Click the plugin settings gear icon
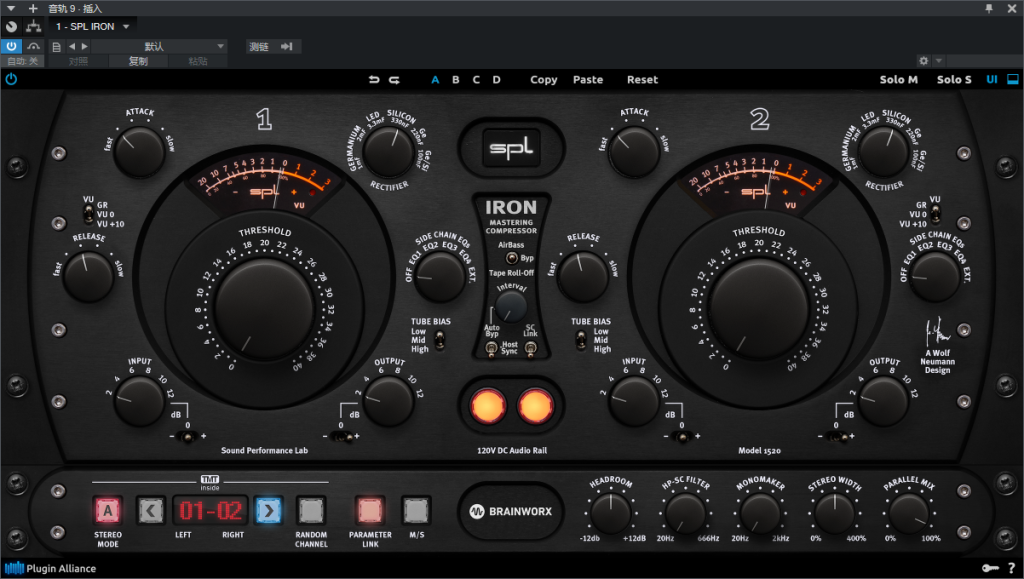 click(923, 61)
